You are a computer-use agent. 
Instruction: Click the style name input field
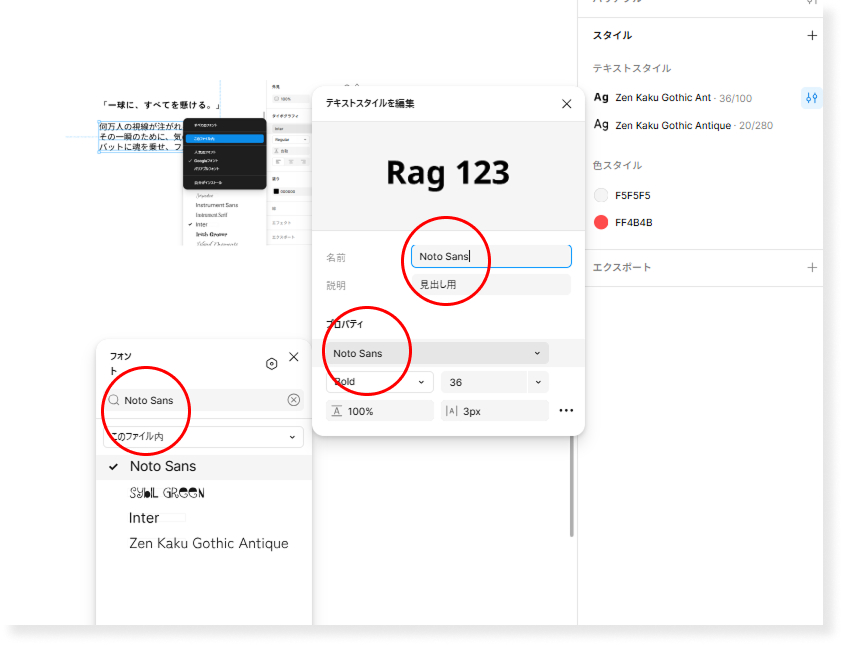click(491, 257)
